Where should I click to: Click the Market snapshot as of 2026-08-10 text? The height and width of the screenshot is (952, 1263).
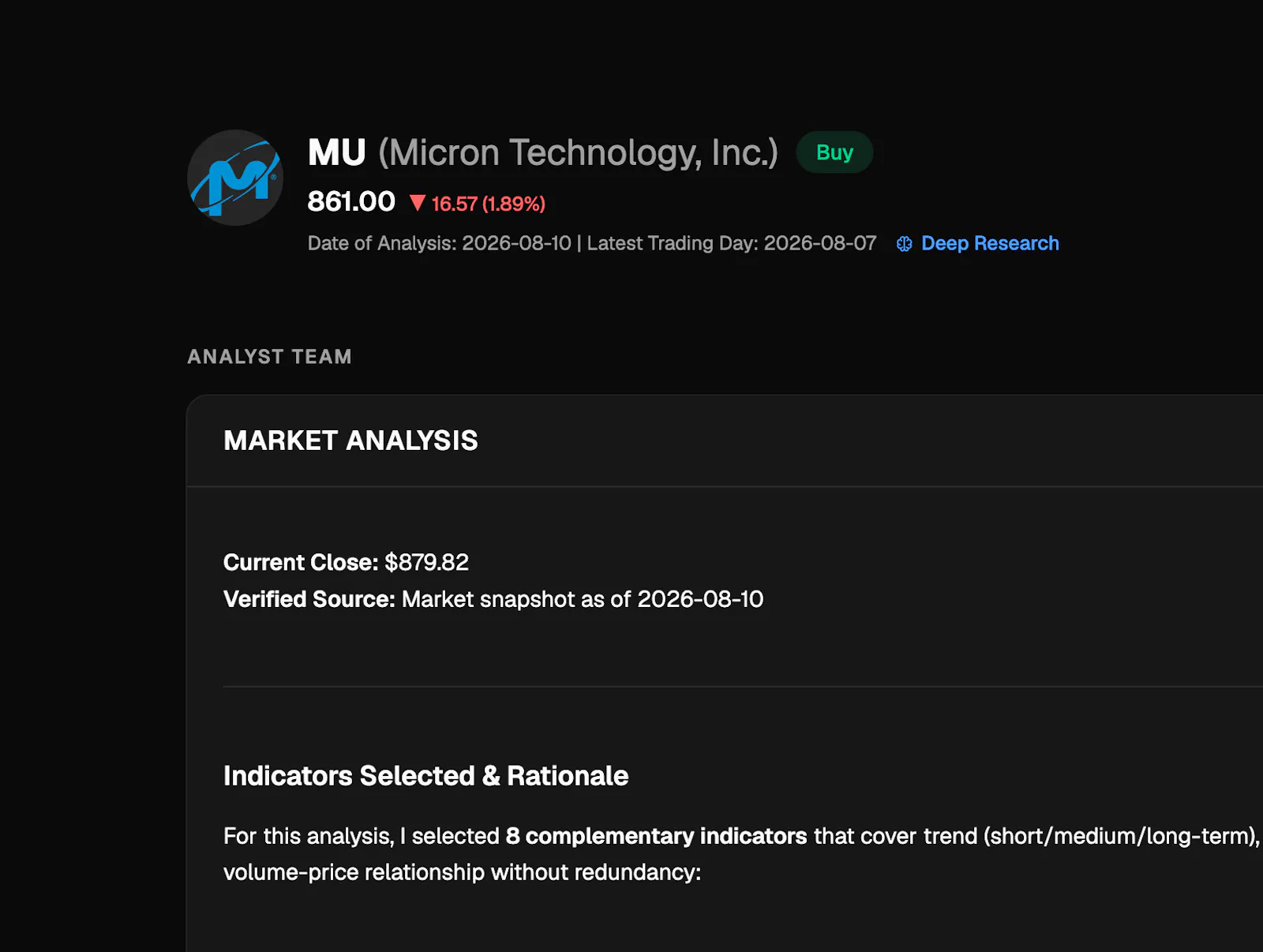[x=583, y=599]
